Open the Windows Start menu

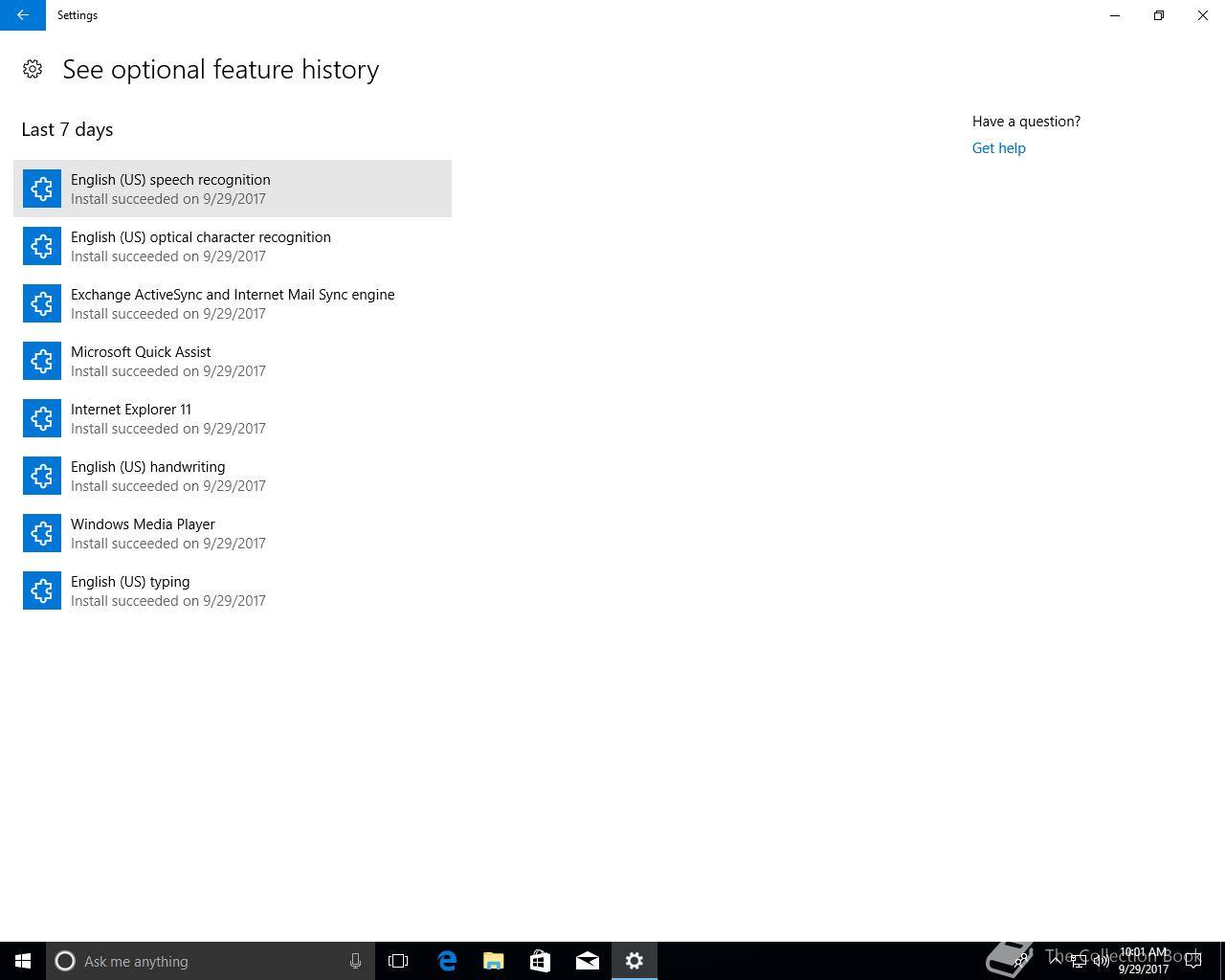point(23,961)
